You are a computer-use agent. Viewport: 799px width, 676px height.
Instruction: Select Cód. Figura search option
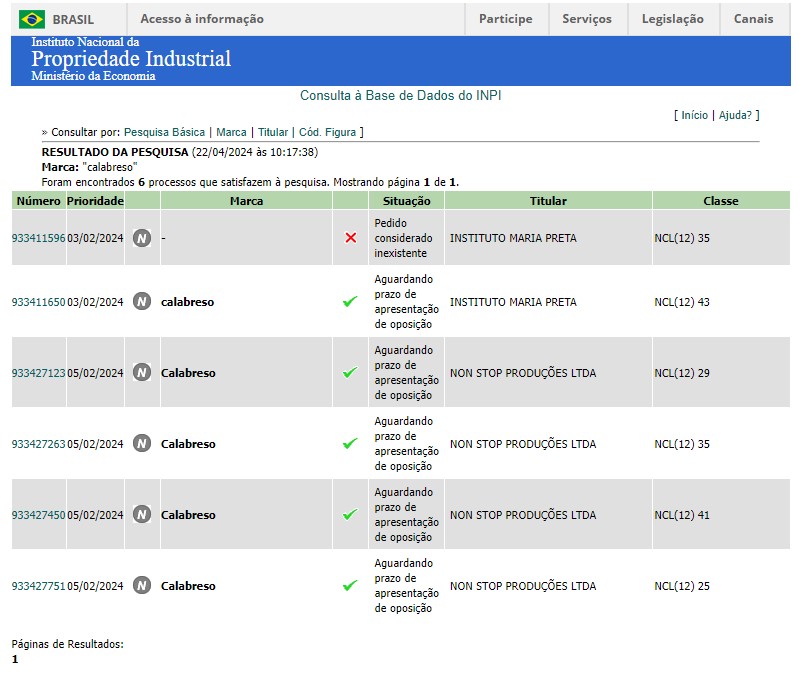pyautogui.click(x=327, y=132)
